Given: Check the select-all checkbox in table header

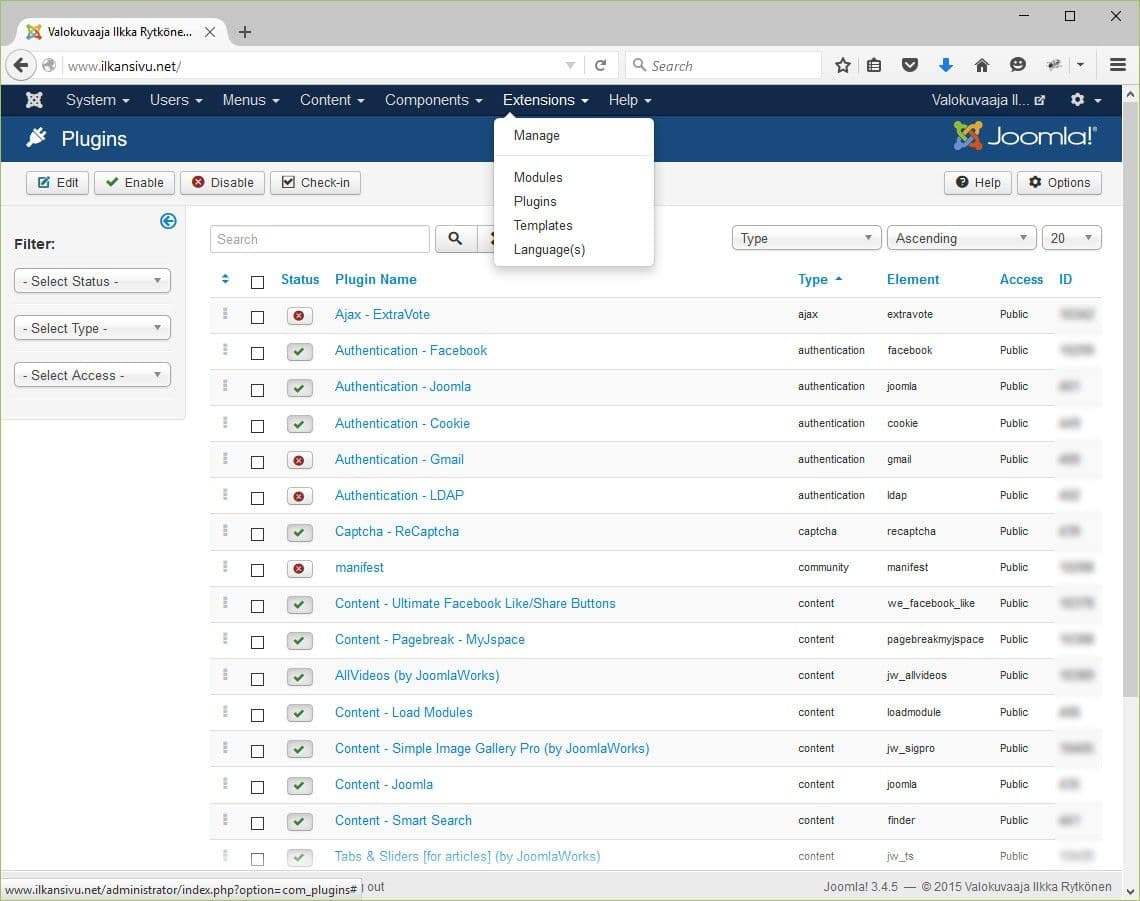Looking at the screenshot, I should point(257,282).
